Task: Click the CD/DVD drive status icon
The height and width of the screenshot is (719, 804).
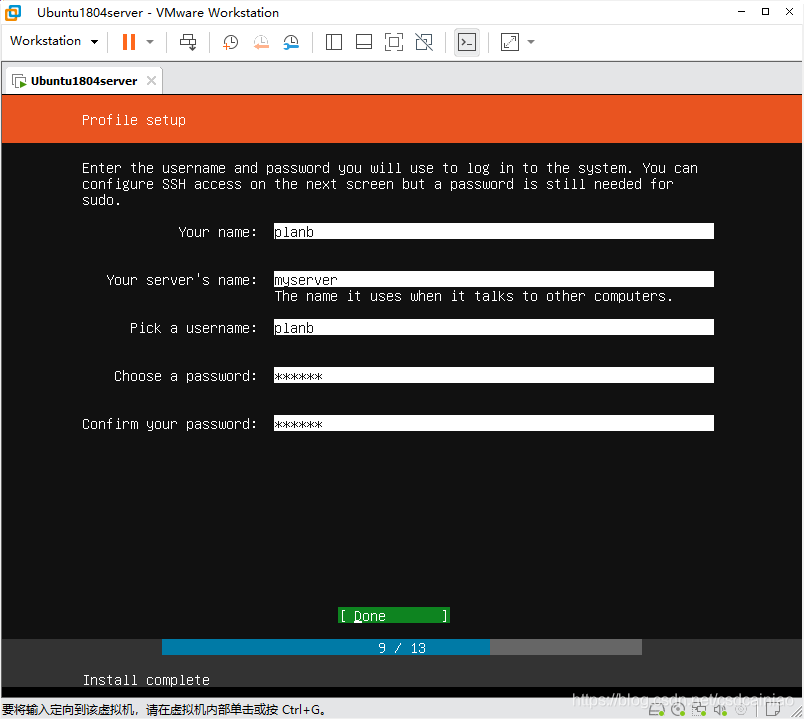Action: click(x=678, y=710)
